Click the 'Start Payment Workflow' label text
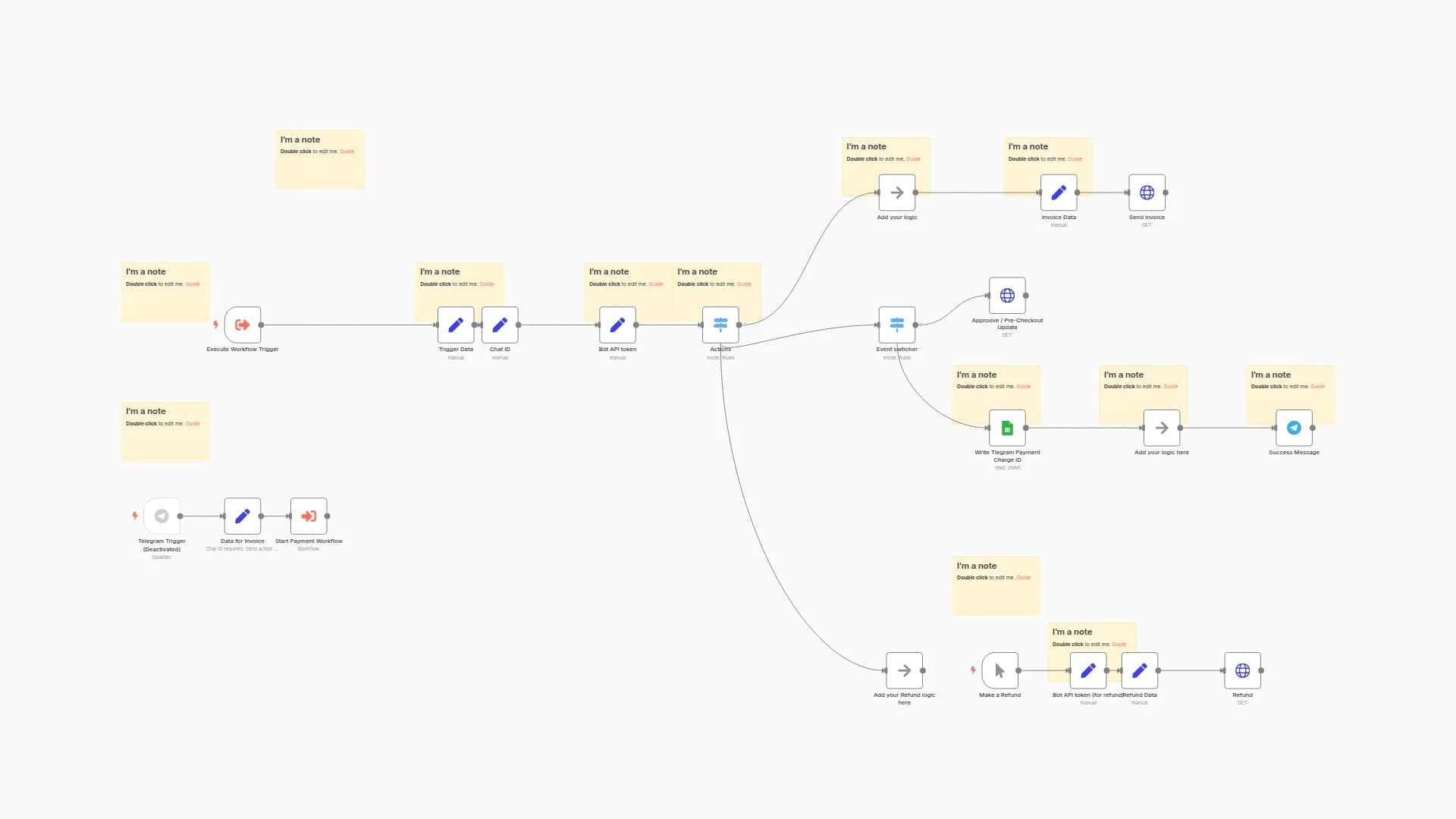The image size is (1456, 819). tap(309, 541)
